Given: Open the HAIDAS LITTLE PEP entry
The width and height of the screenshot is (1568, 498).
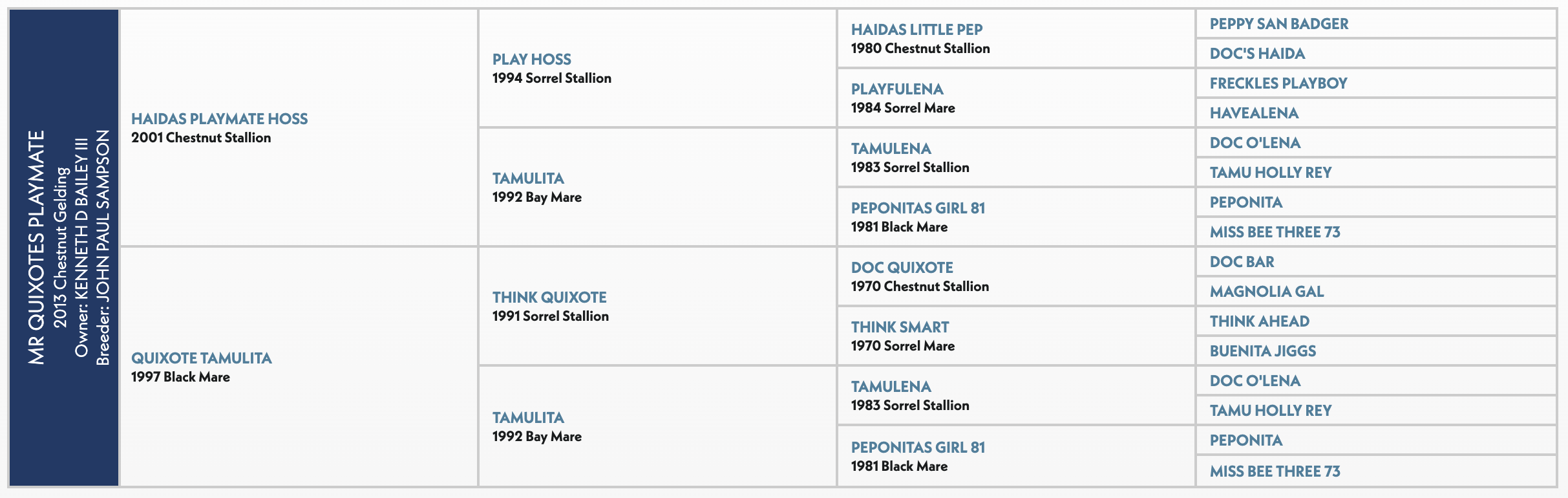Looking at the screenshot, I should pyautogui.click(x=916, y=30).
